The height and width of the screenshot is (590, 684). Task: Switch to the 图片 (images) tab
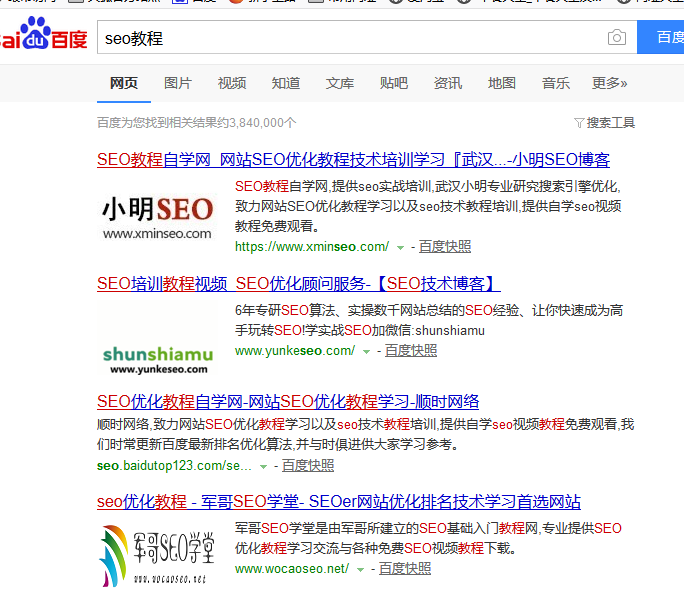coord(178,83)
